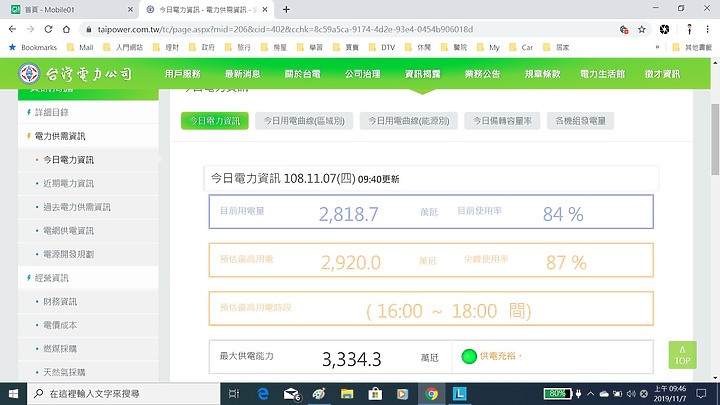Open the volume control in the tray
This screenshot has height=405, width=720.
tap(631, 394)
